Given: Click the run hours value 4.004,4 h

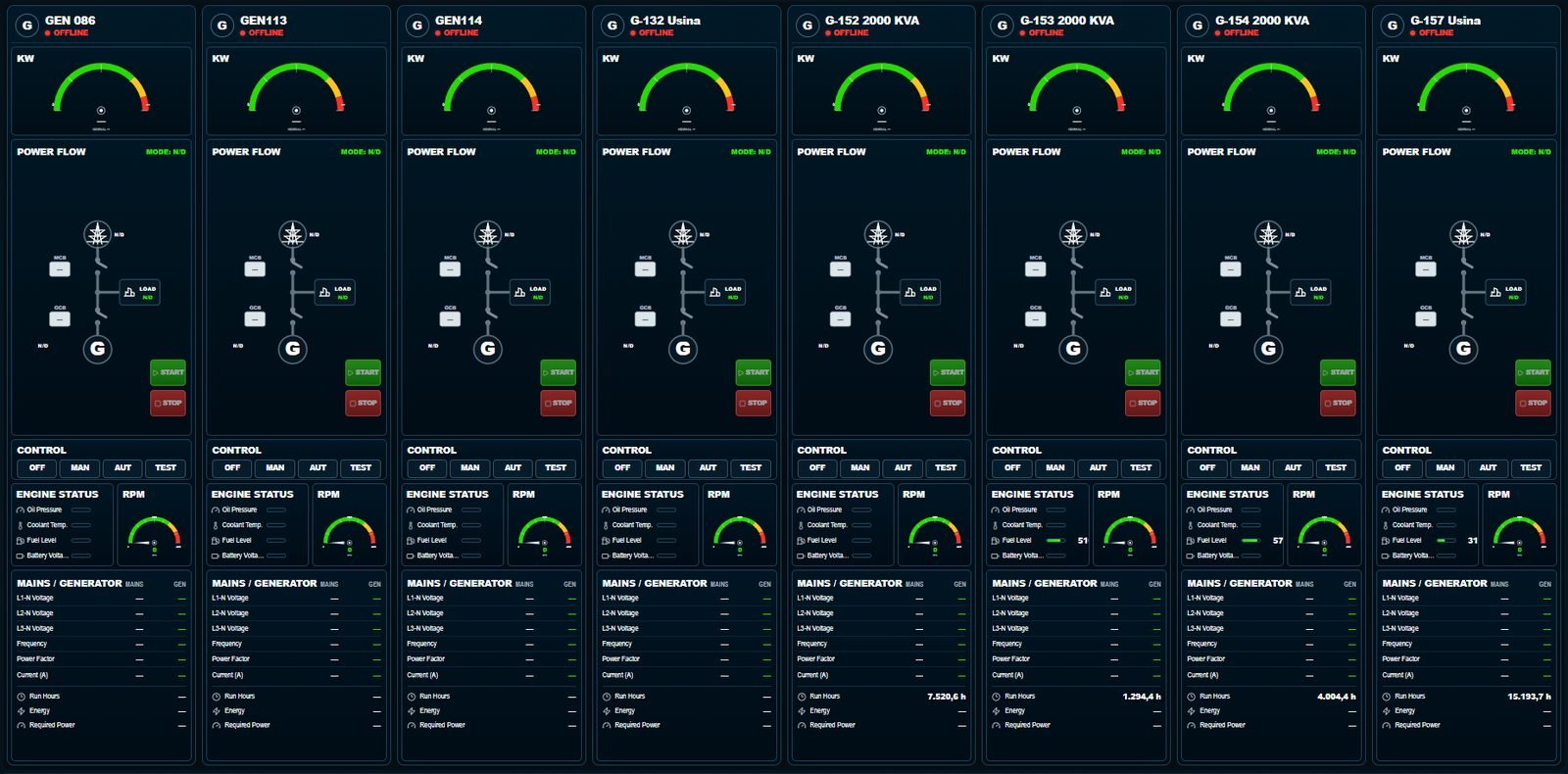Looking at the screenshot, I should [1337, 697].
